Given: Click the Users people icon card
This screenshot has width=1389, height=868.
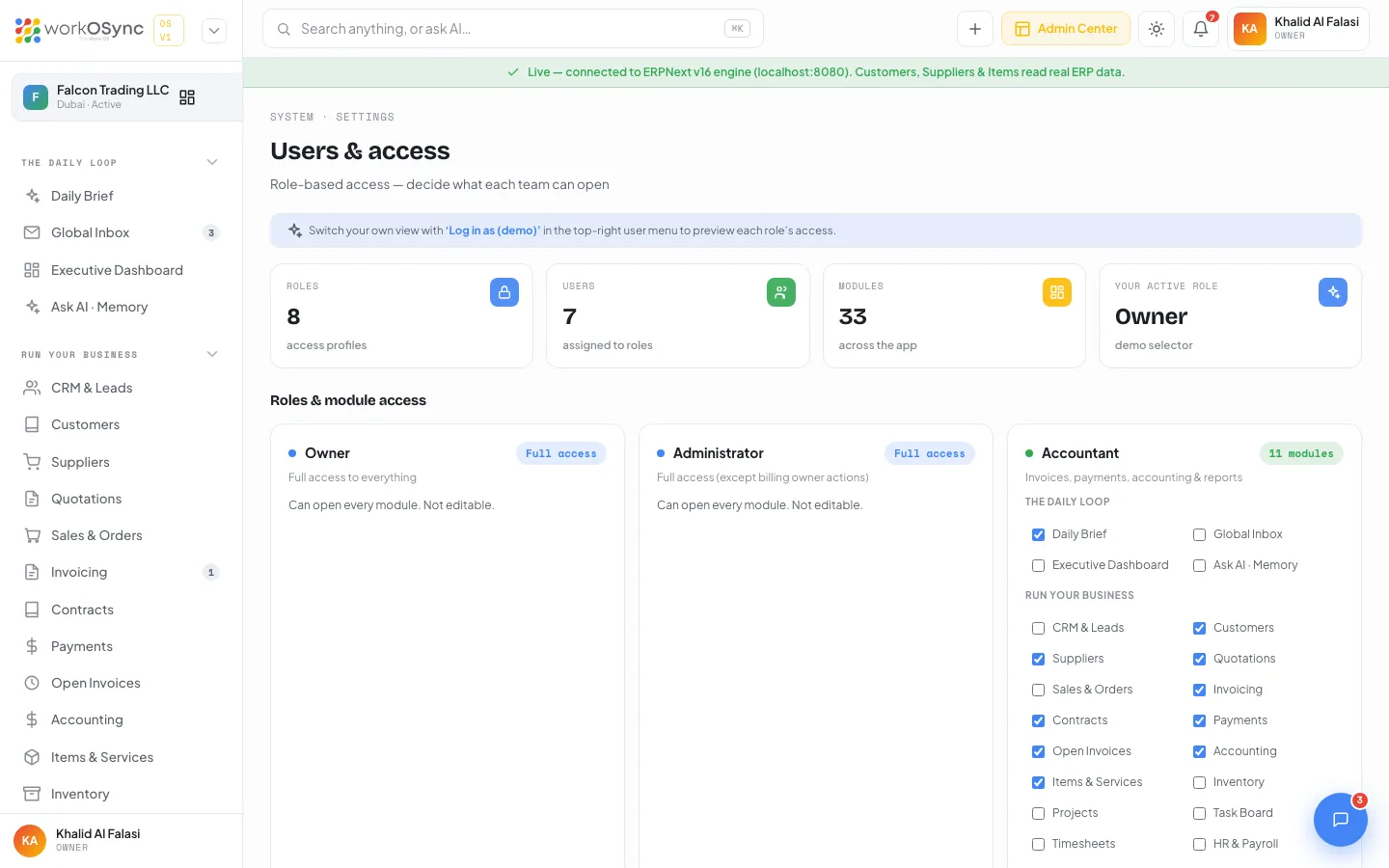Looking at the screenshot, I should pos(781,292).
